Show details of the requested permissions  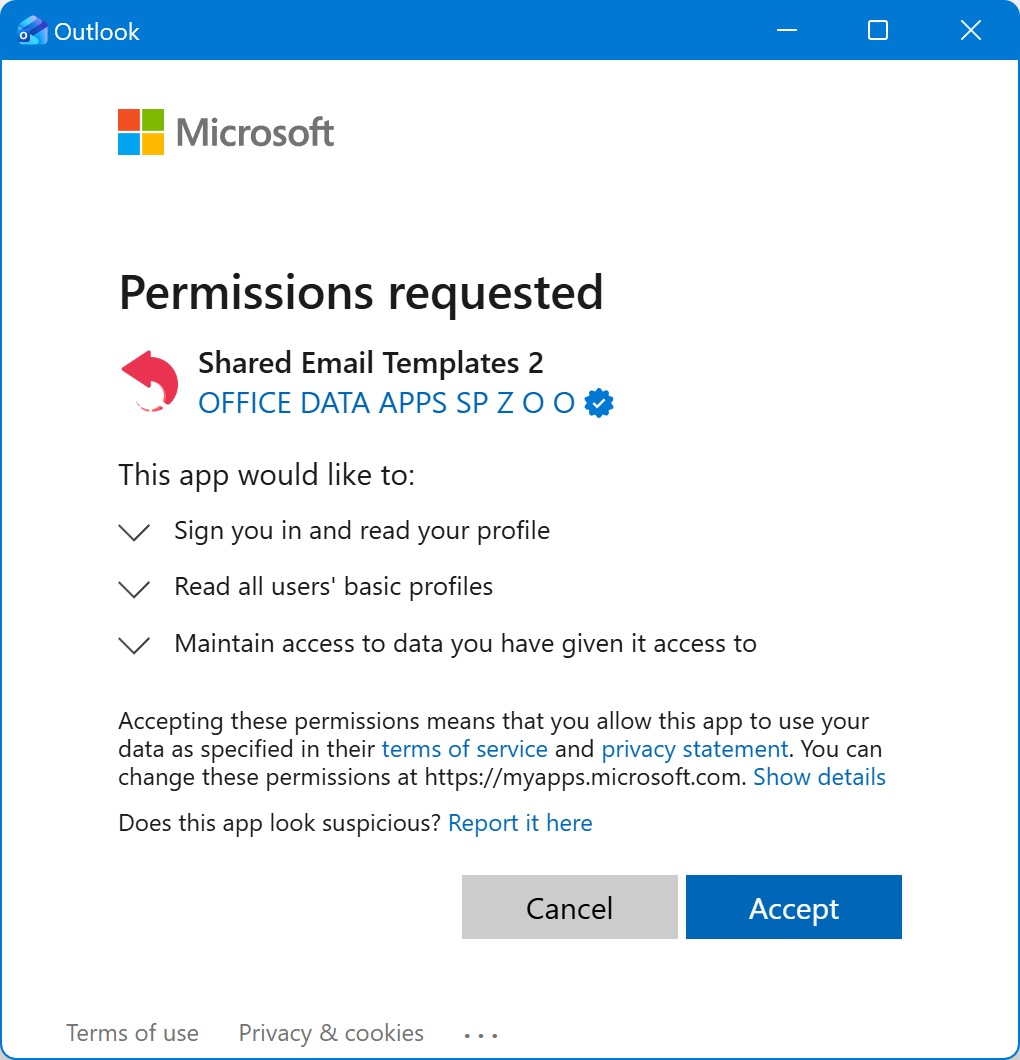(819, 777)
